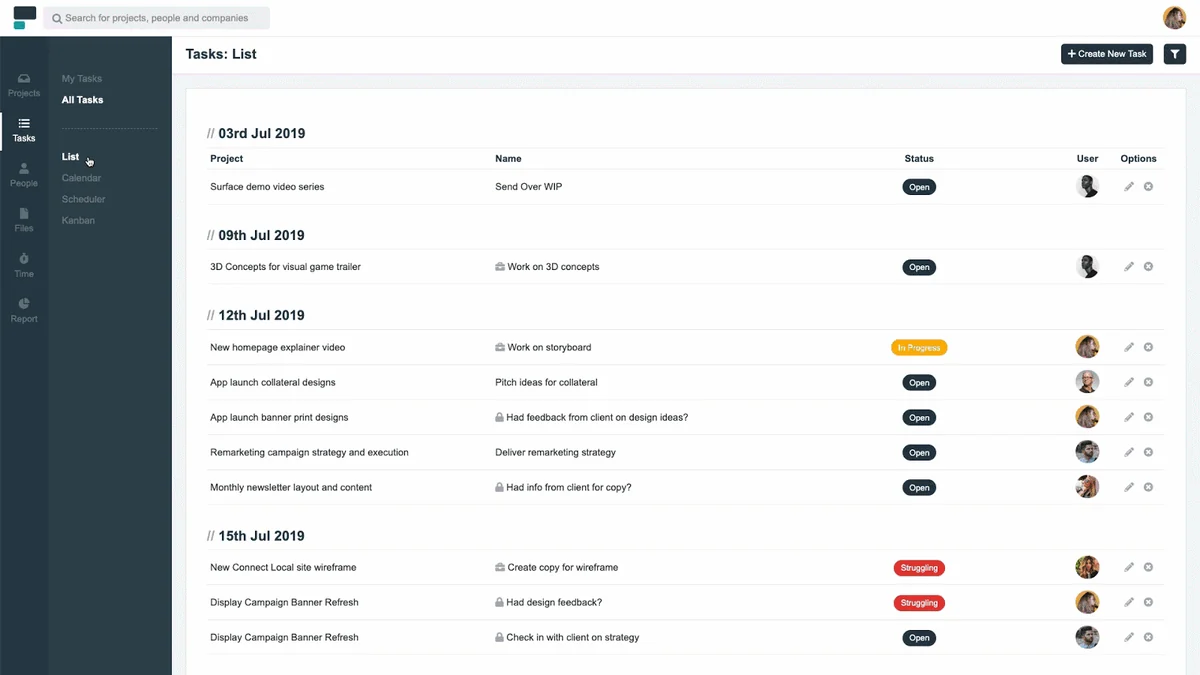Click the "In Progress" status badge

[919, 346]
